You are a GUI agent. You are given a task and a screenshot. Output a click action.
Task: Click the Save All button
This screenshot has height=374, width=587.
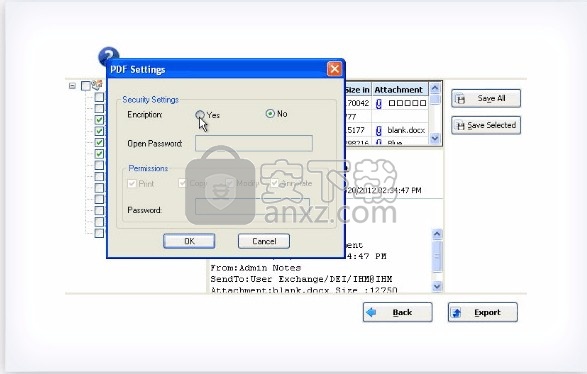(486, 98)
